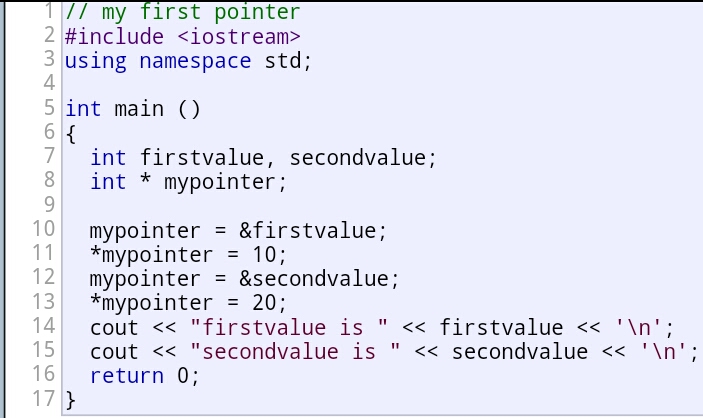Screen dimensions: 703x418
Task: Click the value 20 on line 13
Action: point(265,303)
